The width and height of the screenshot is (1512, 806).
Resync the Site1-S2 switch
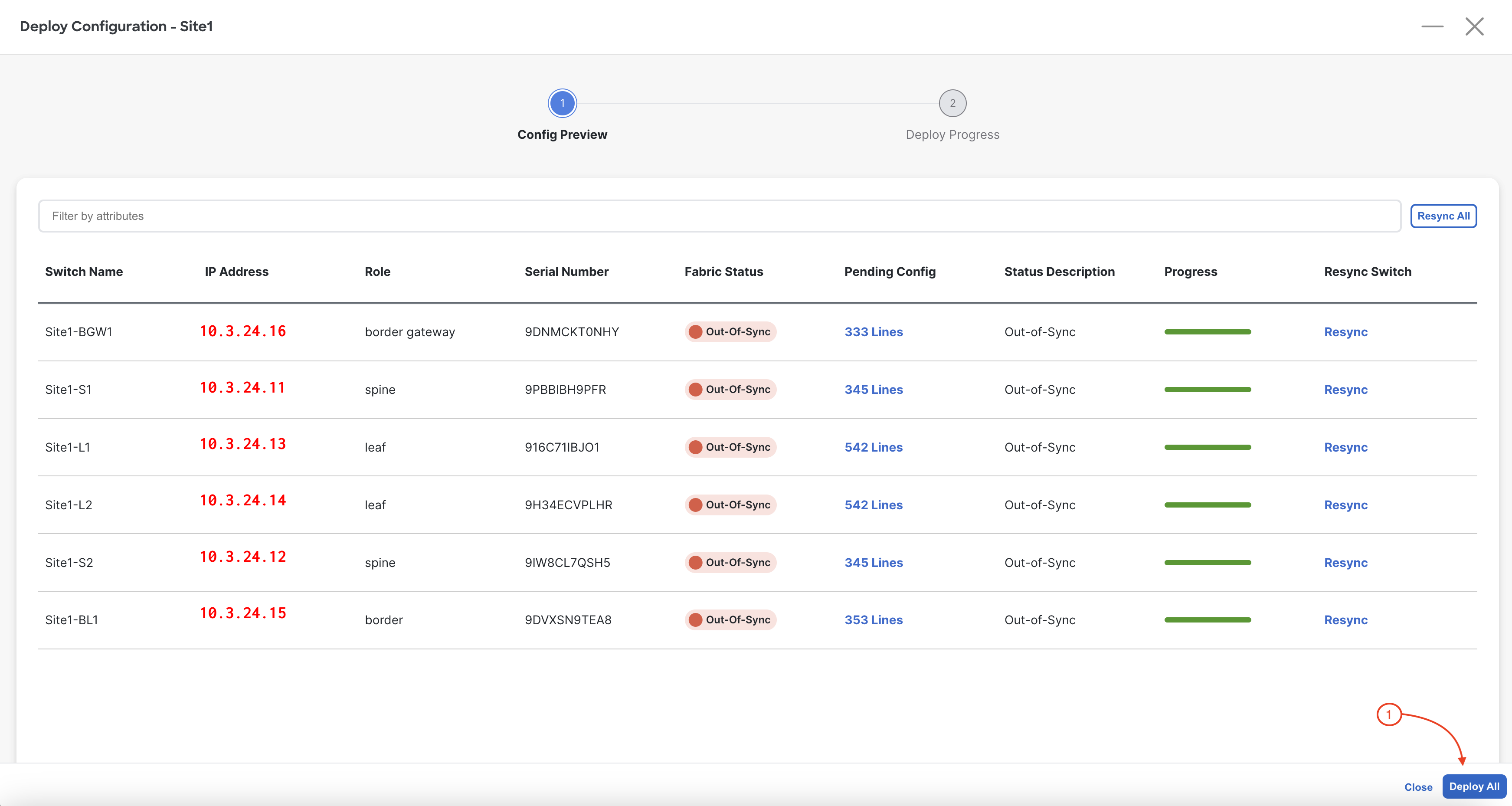1345,562
